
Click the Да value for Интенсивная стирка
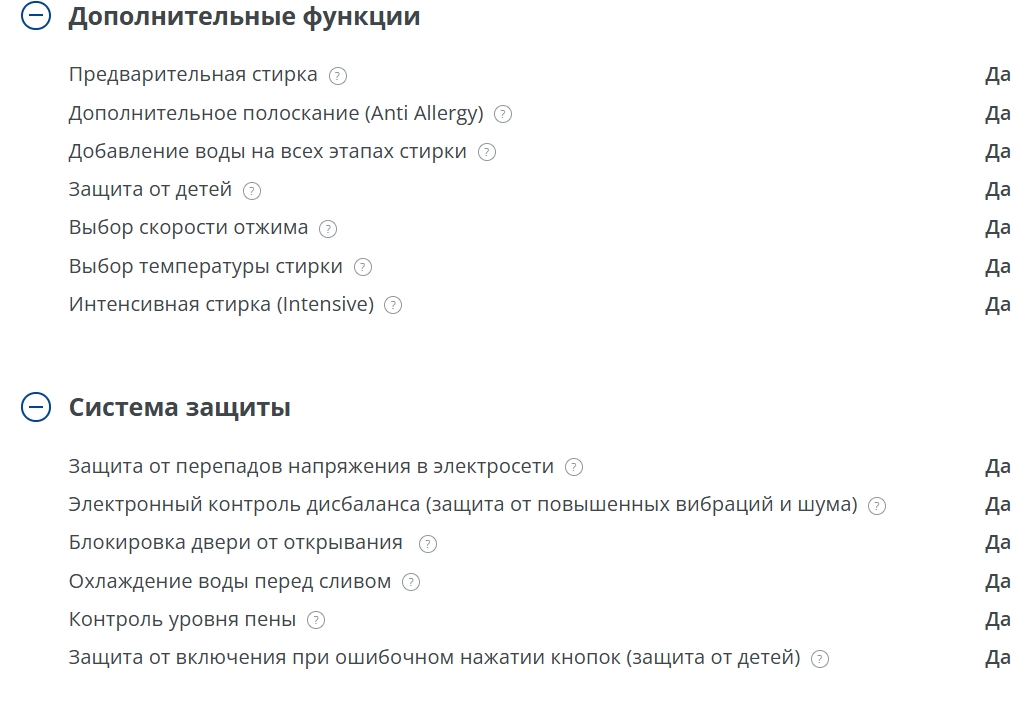[997, 305]
